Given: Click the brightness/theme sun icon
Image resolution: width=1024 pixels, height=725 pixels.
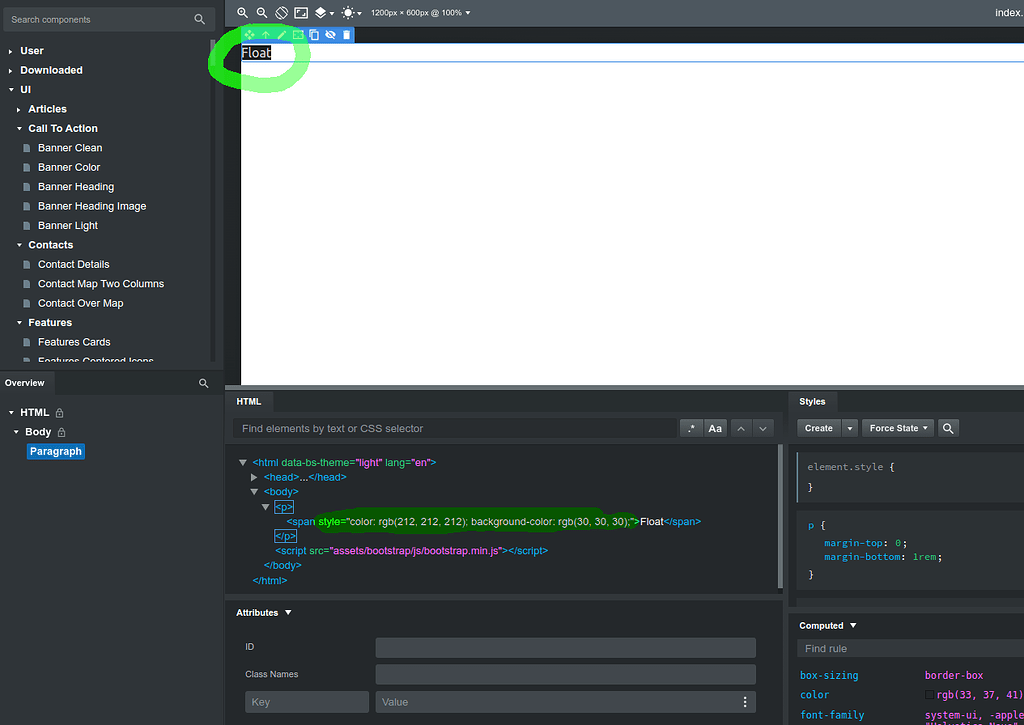Looking at the screenshot, I should (347, 12).
